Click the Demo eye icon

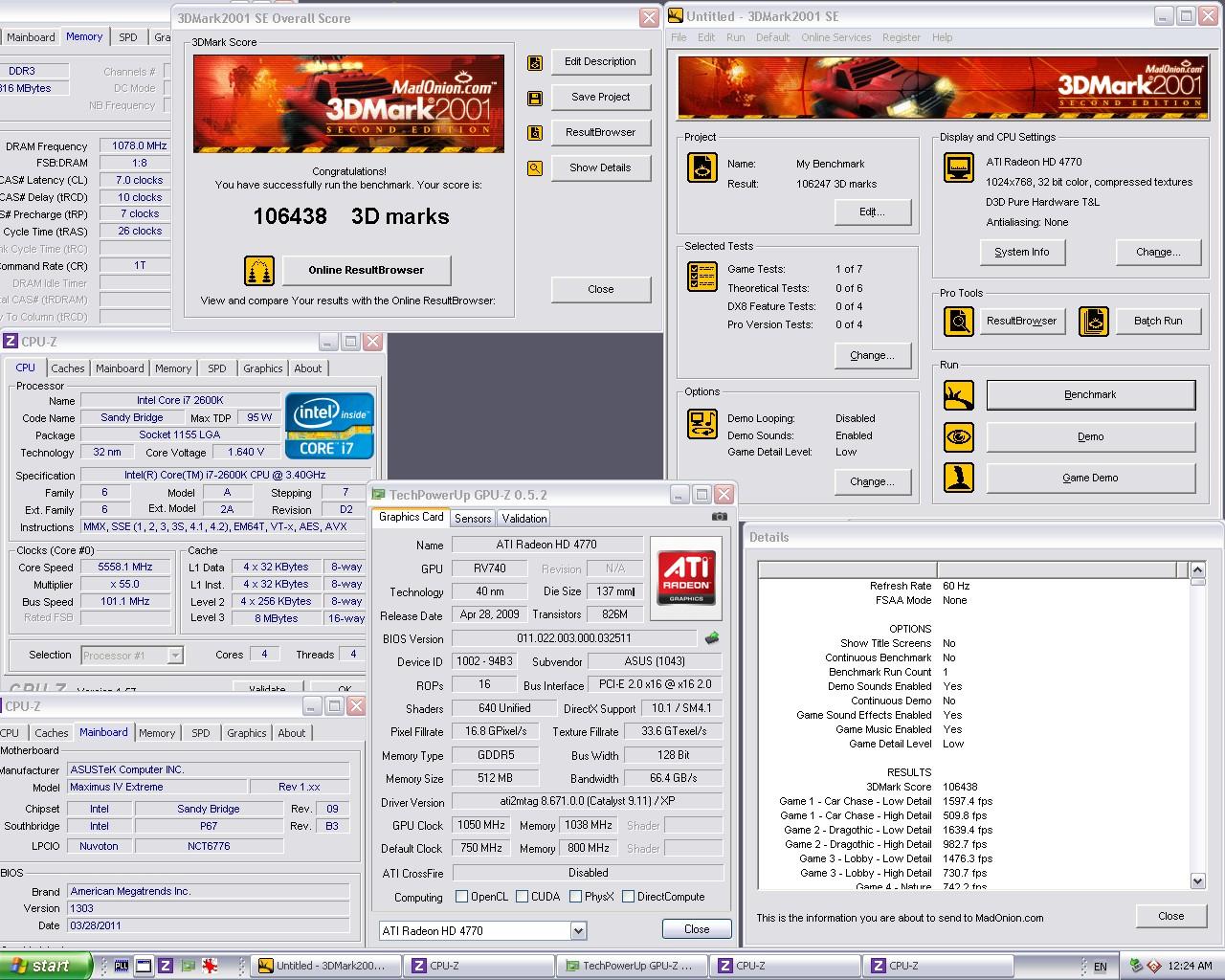[x=959, y=437]
